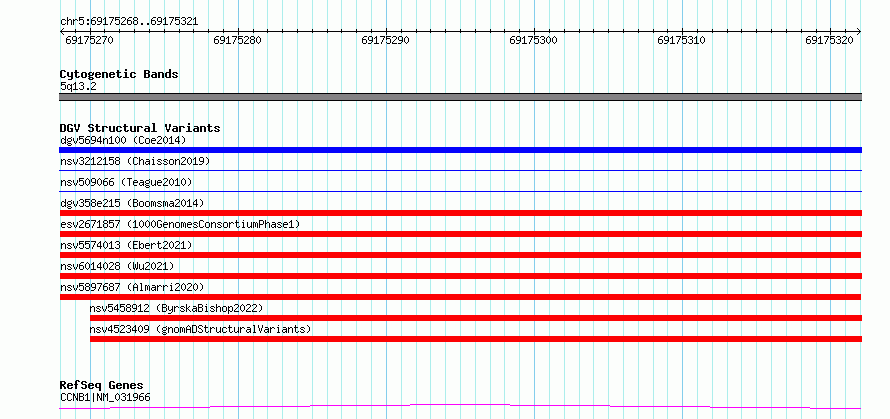Select the red nsv6014028 variant bar
The image size is (890, 419).
460,276
